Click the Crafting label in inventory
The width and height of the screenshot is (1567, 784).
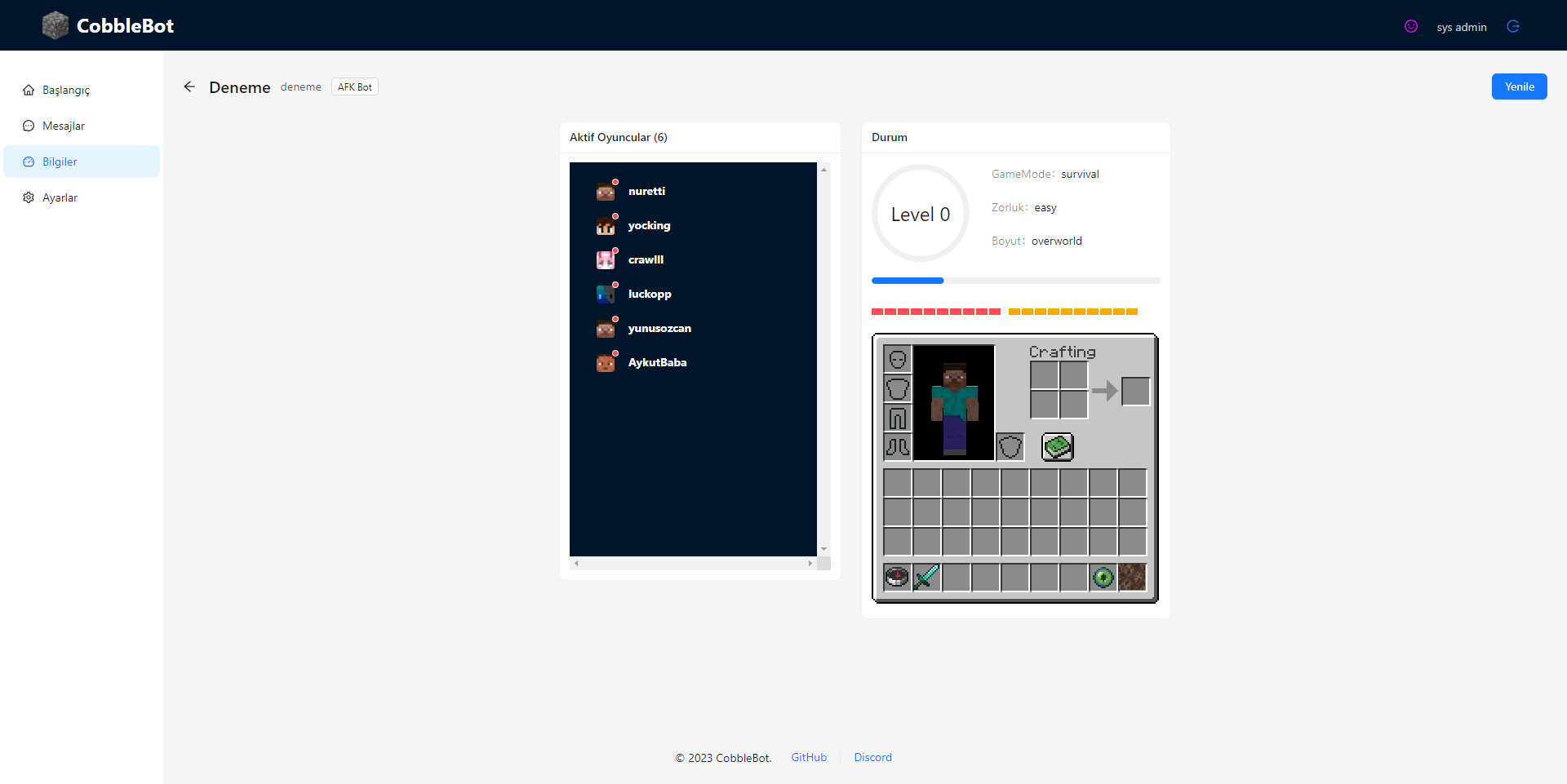click(1062, 352)
